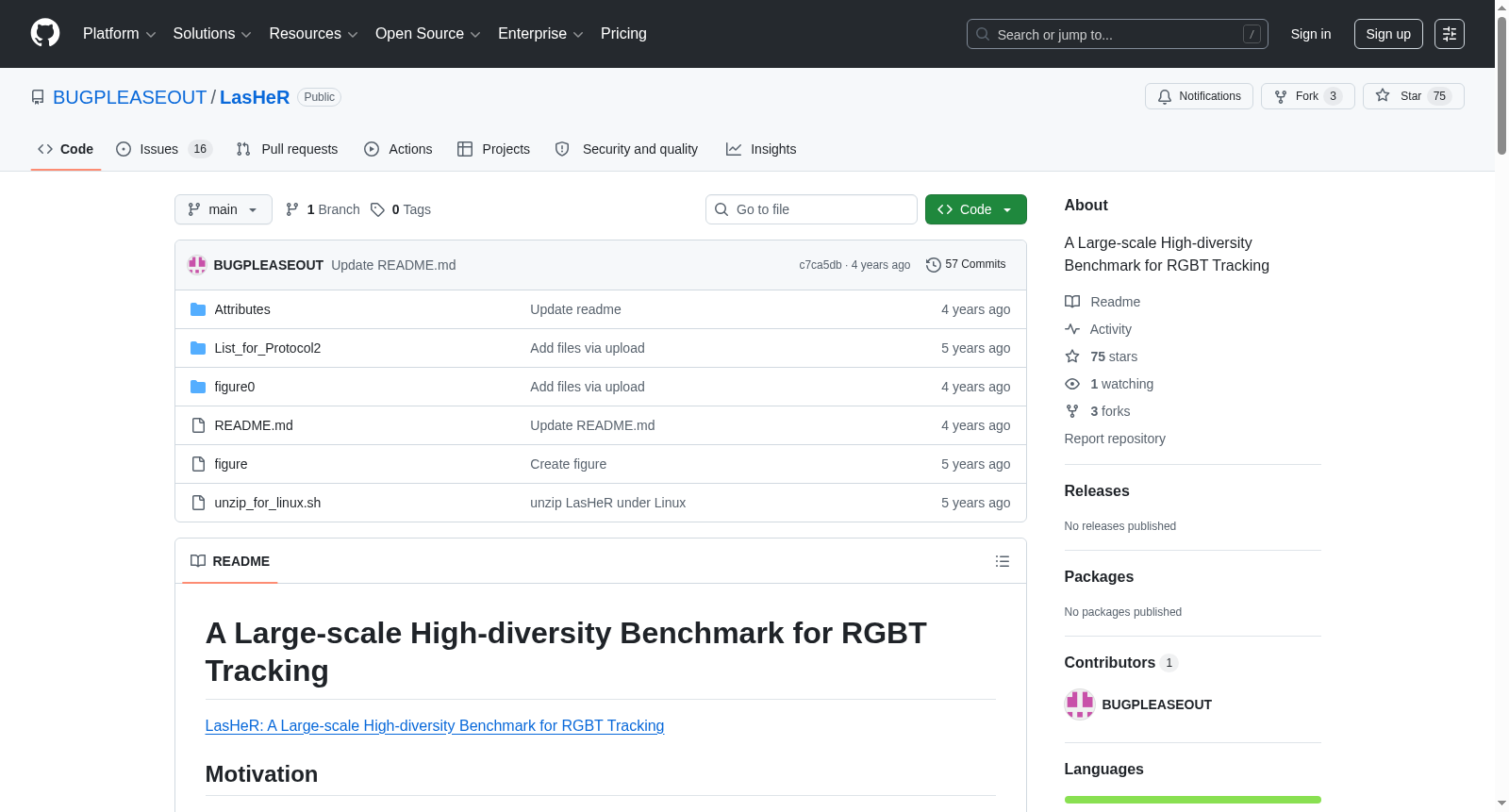
Task: Expand the Resources menu
Action: click(x=313, y=34)
